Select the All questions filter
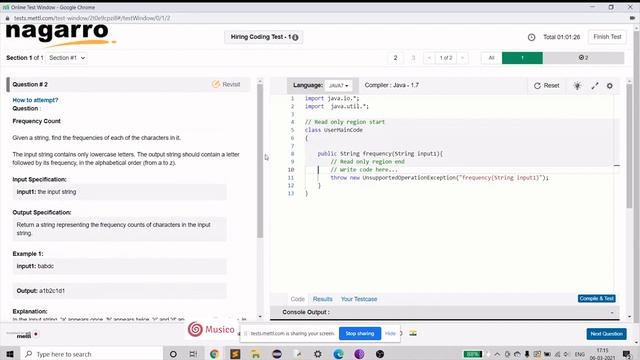 [491, 58]
